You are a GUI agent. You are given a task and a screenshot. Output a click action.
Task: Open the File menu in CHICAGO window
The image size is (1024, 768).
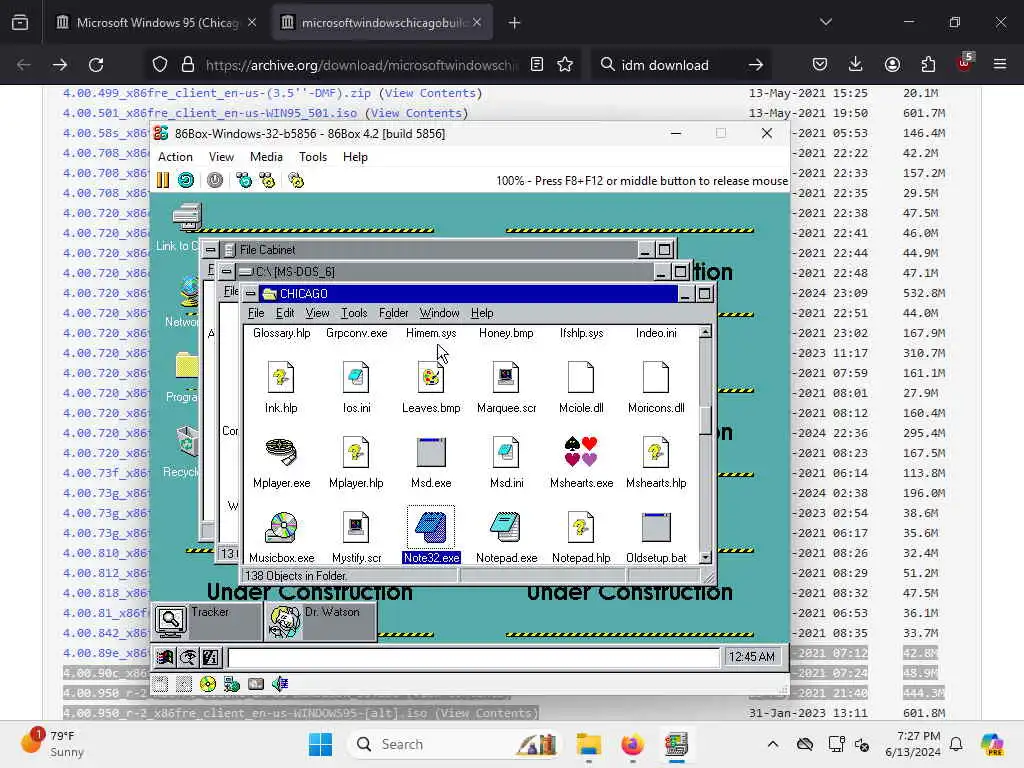(x=256, y=313)
